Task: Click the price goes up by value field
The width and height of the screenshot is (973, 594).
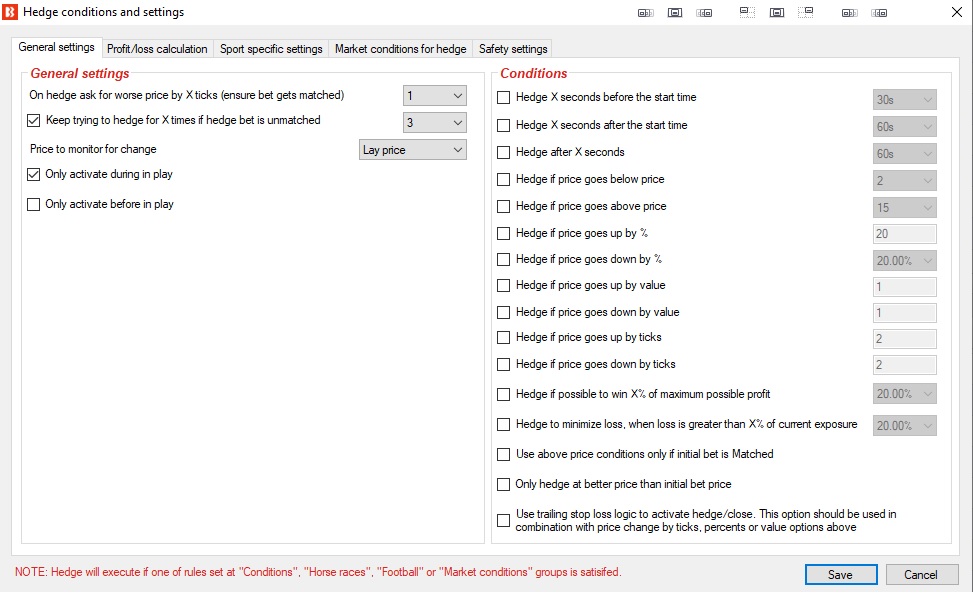Action: point(905,287)
